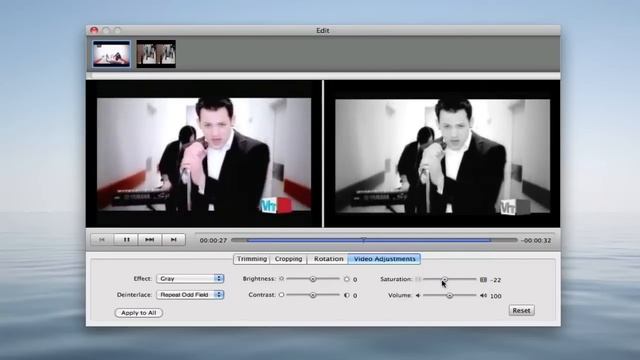This screenshot has width=640, height=360.
Task: Click the elapsed time 00:00:27
Action: [213, 240]
